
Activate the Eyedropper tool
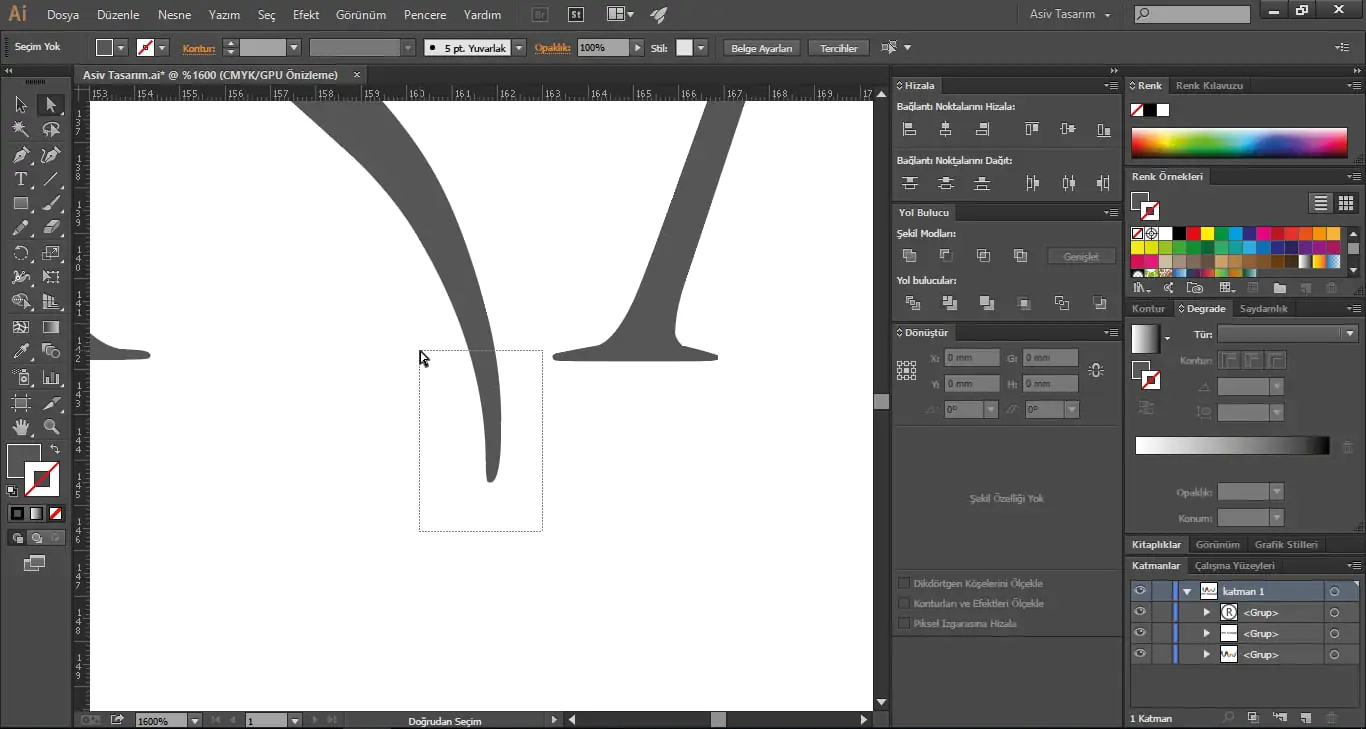[x=21, y=351]
